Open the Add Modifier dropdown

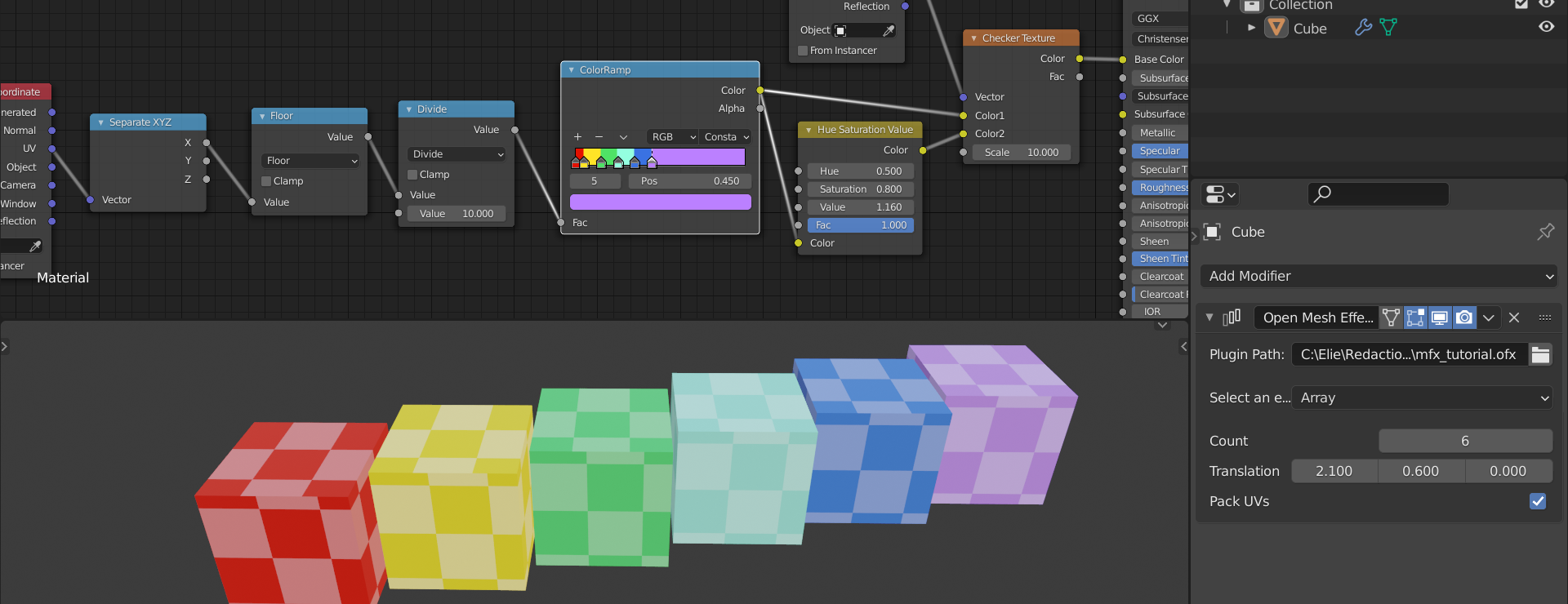(x=1378, y=277)
